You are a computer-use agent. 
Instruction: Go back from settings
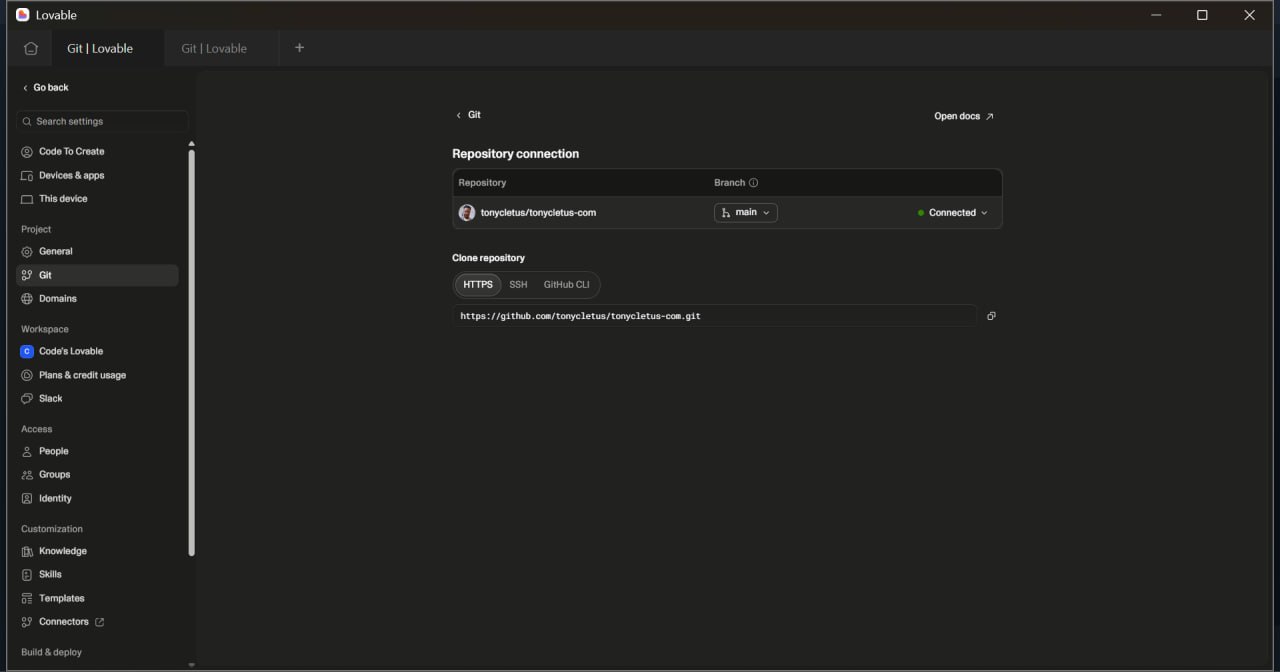[46, 88]
